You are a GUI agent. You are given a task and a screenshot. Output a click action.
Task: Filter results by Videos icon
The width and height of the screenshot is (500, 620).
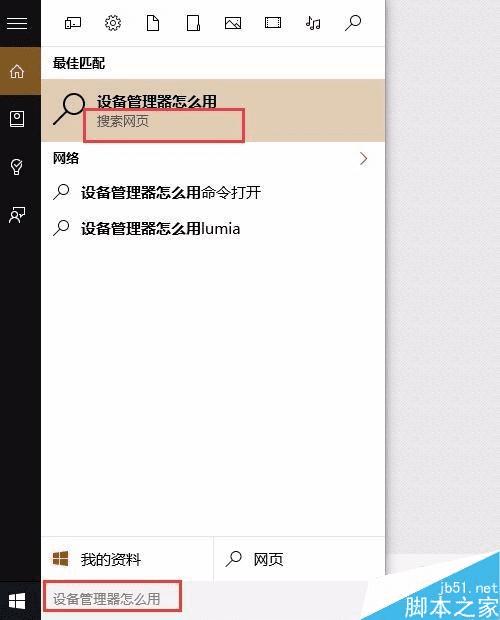pos(273,23)
